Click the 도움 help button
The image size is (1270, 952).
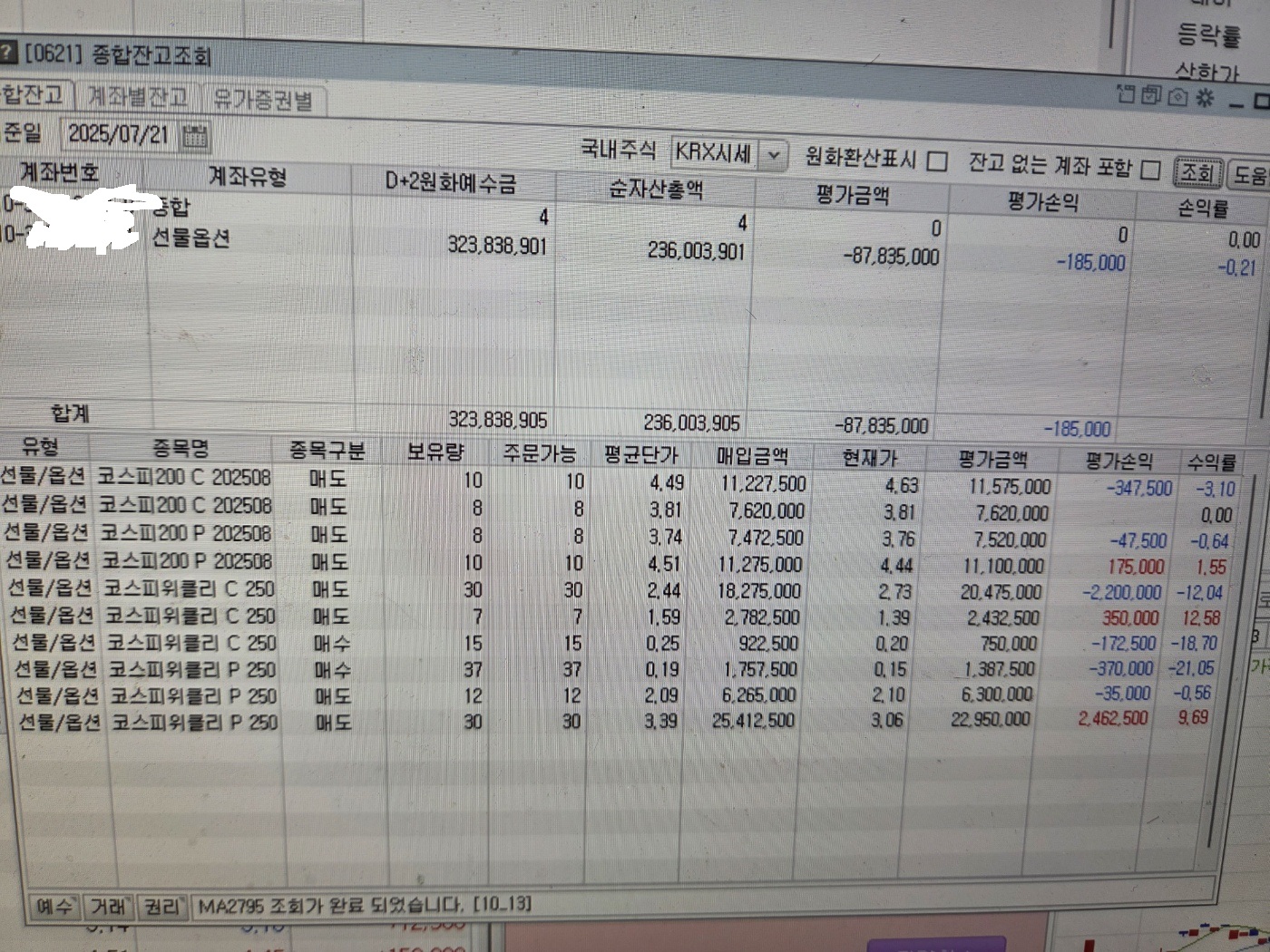click(x=1250, y=175)
